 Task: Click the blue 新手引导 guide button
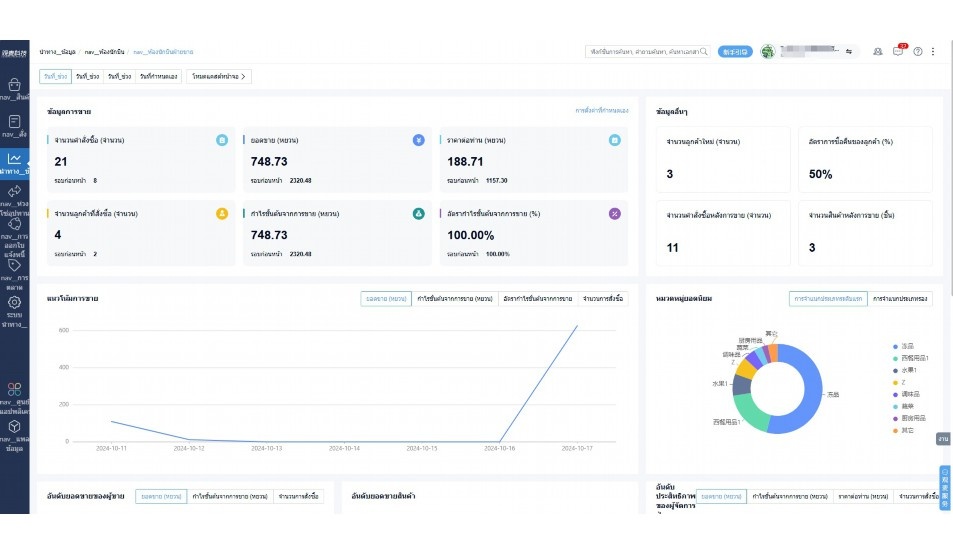pos(735,51)
